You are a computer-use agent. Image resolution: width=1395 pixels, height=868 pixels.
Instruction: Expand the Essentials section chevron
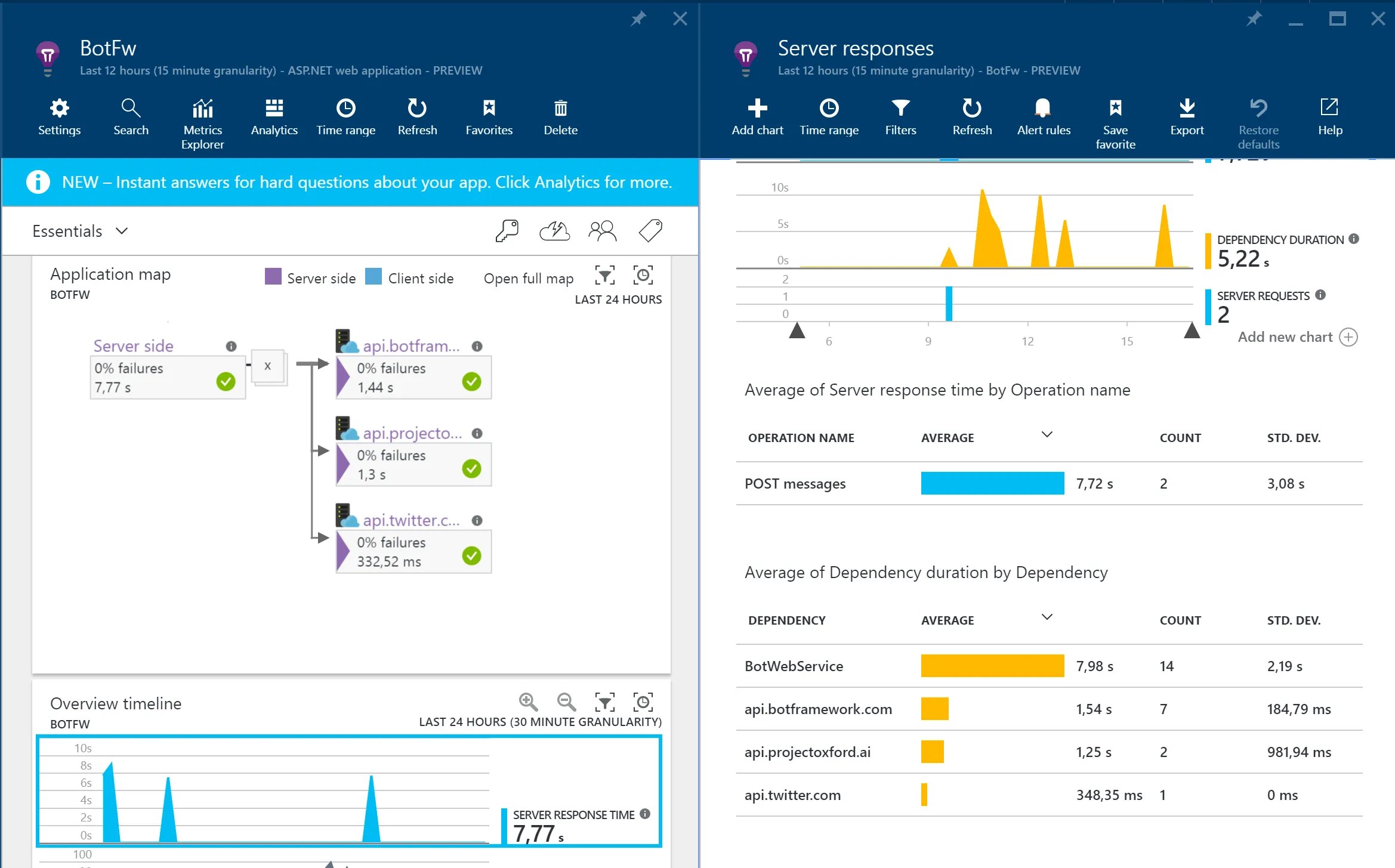122,231
